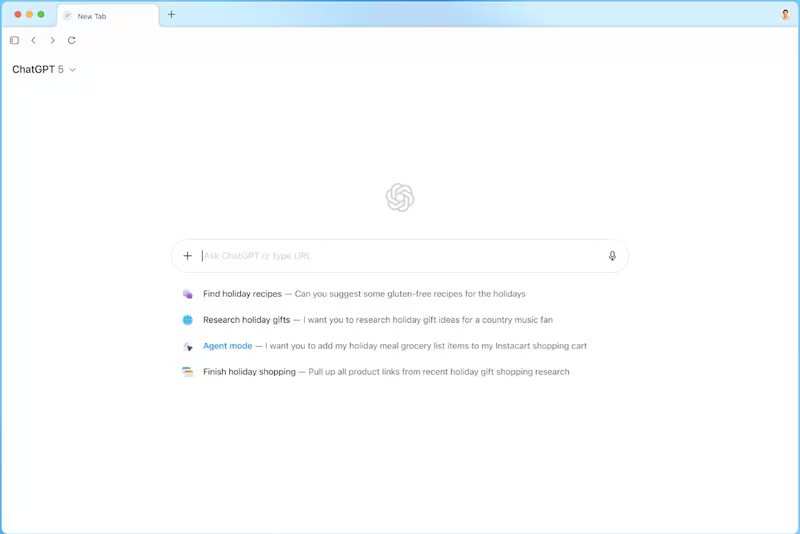This screenshot has height=534, width=800.
Task: Choose the Research holiday gifts suggestion
Action: pos(368,320)
